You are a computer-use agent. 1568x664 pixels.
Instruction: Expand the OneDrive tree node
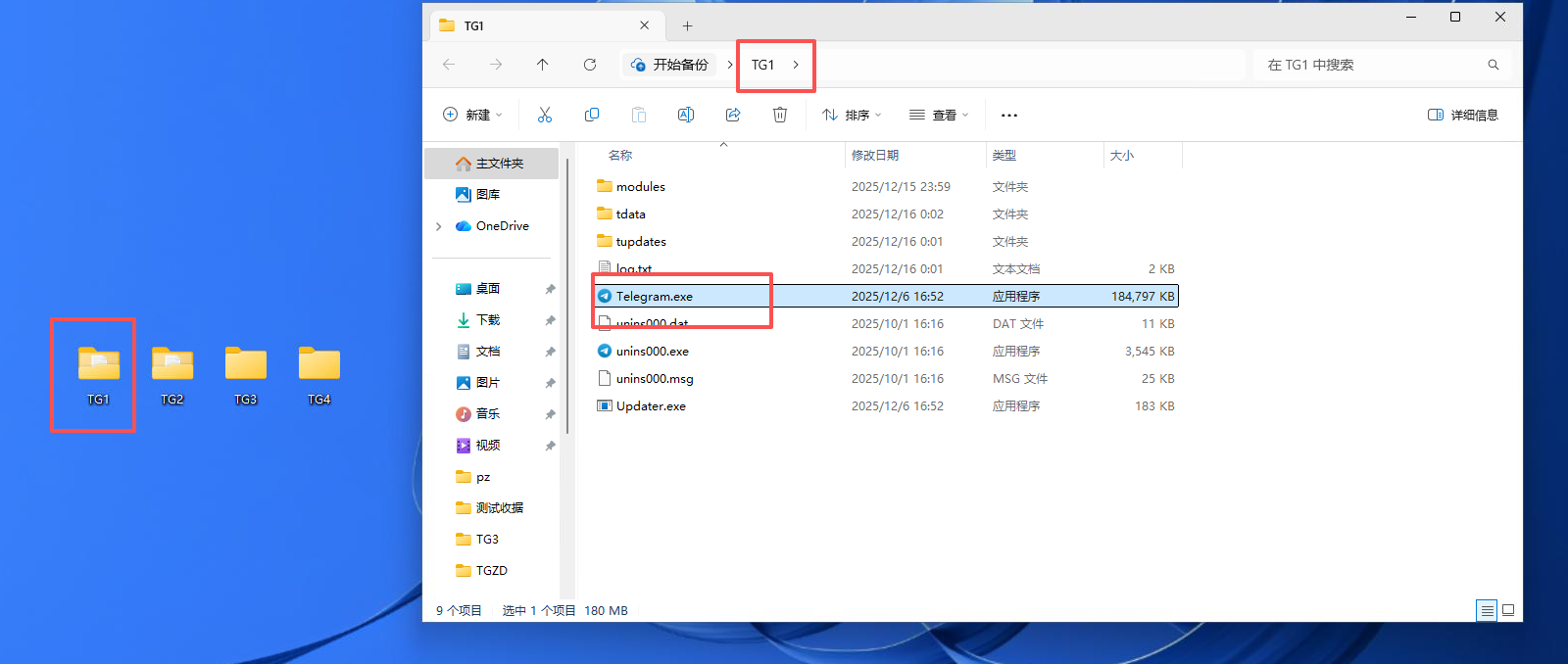click(x=439, y=226)
